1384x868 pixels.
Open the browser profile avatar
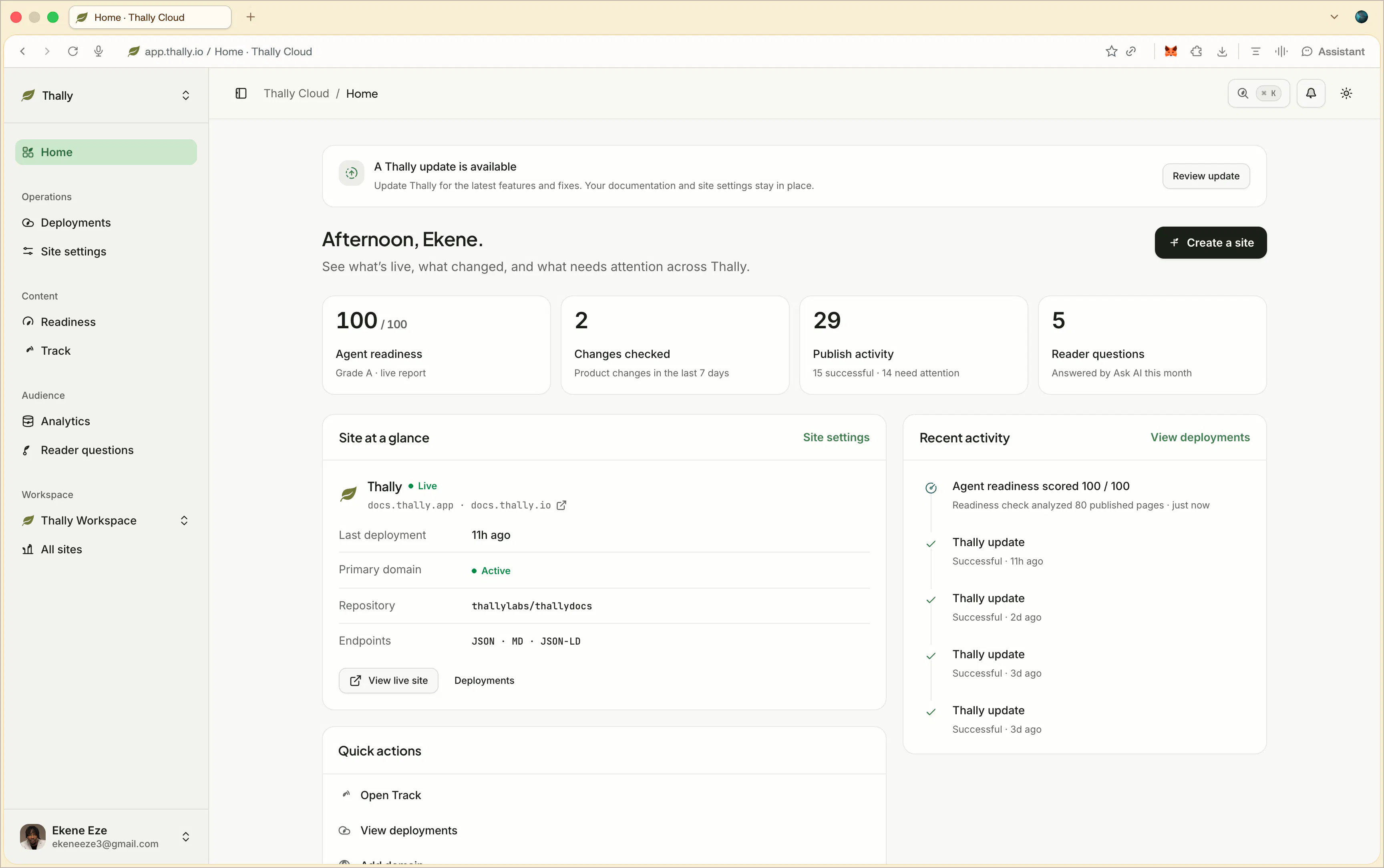(x=1361, y=17)
